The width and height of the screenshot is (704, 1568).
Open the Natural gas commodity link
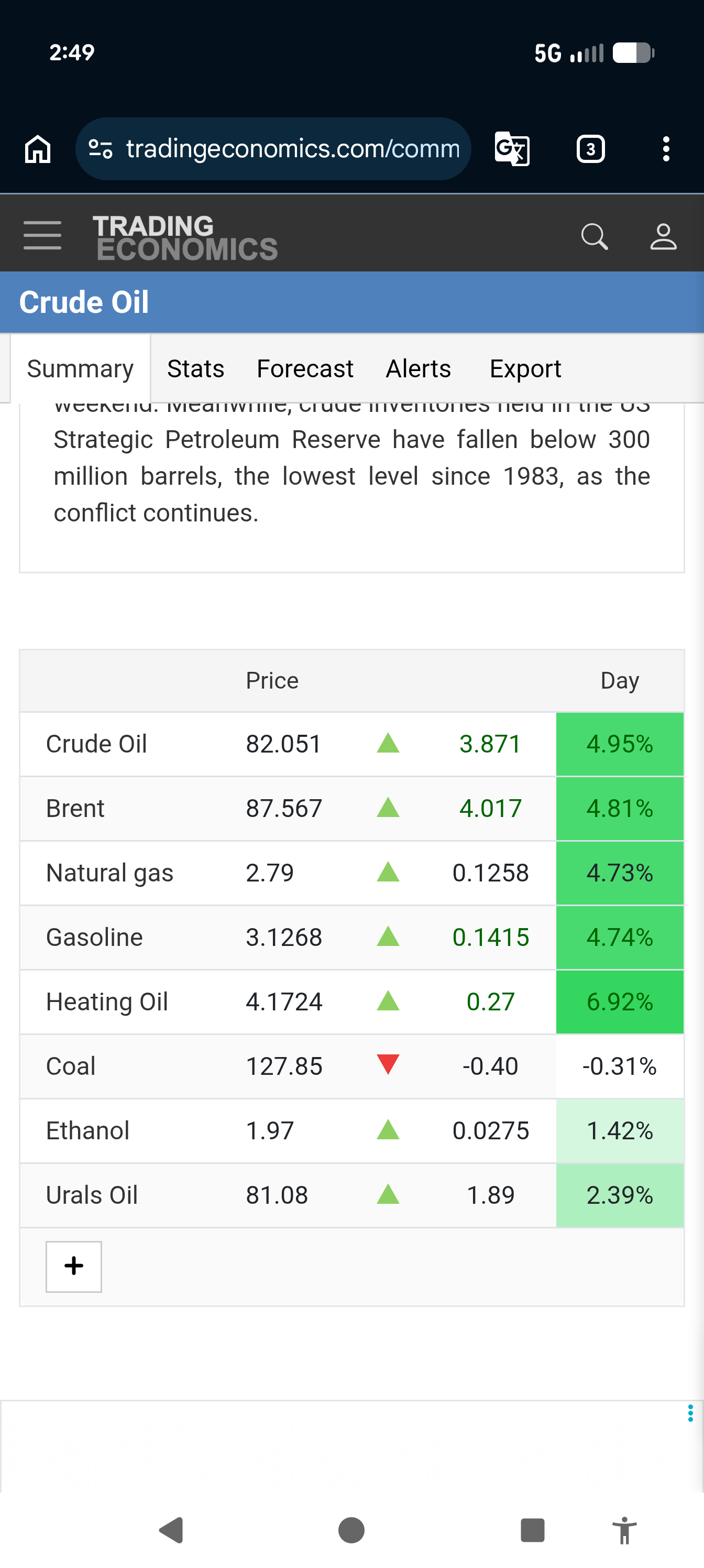110,873
